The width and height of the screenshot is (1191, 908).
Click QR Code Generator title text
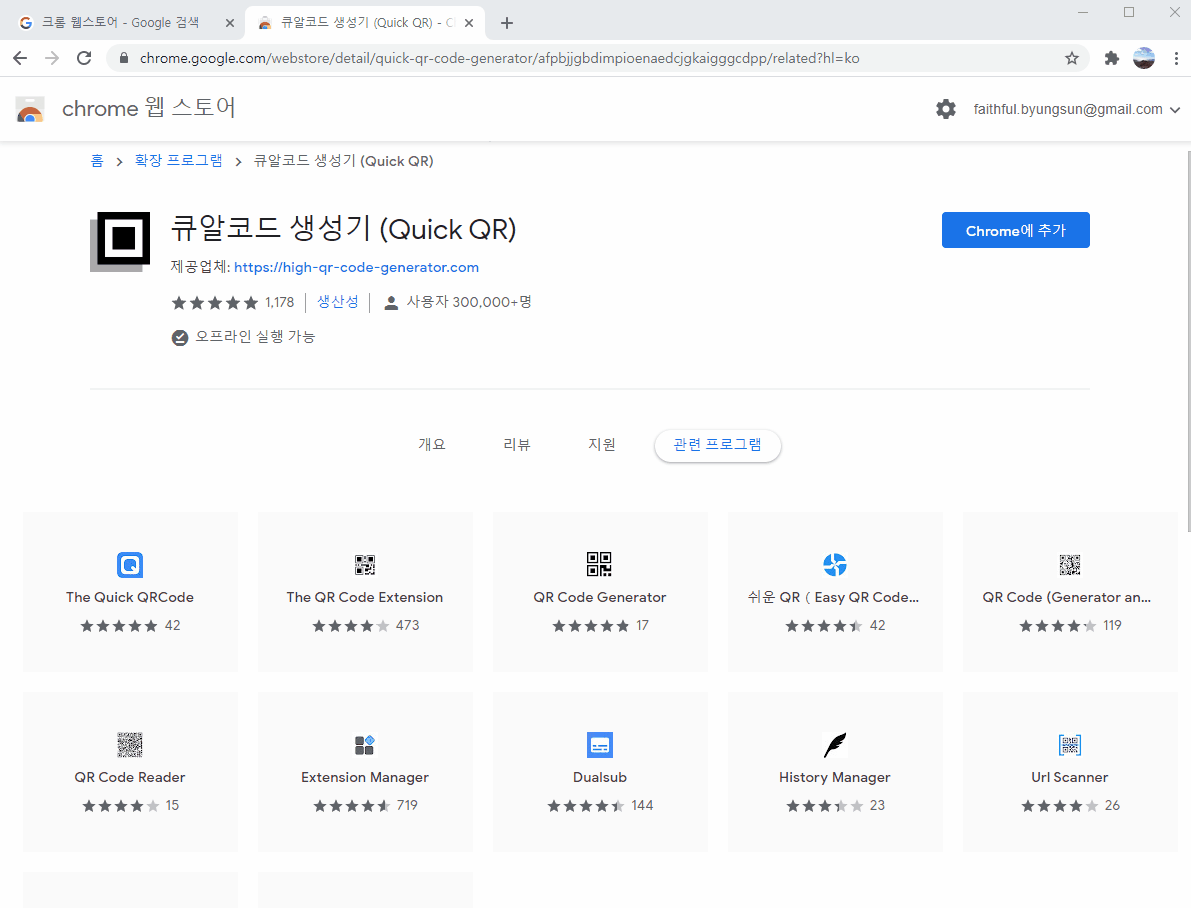click(600, 597)
